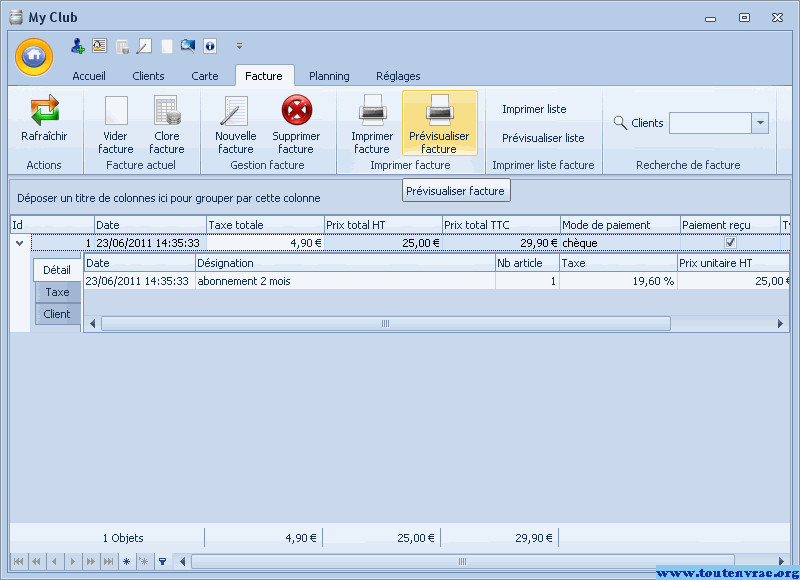Select the 'chèque' payment mode cell
This screenshot has width=800, height=580.
620,243
